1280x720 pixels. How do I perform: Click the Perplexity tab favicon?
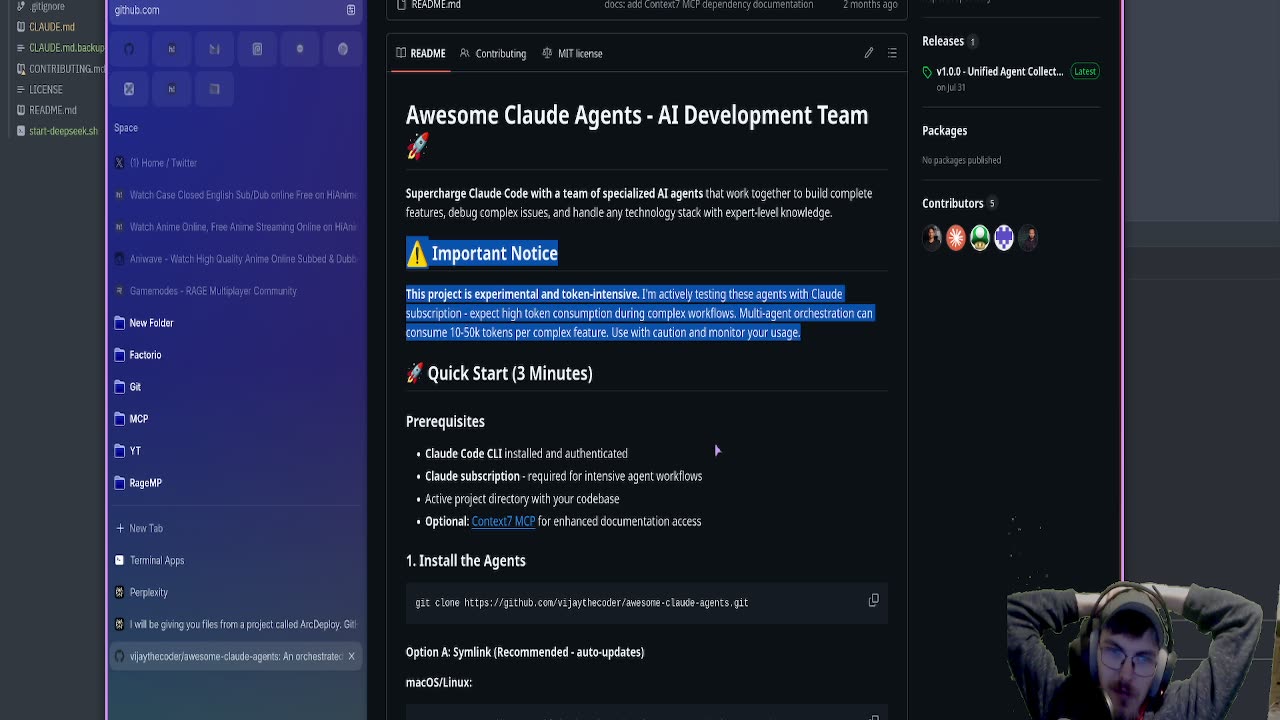pyautogui.click(x=120, y=592)
